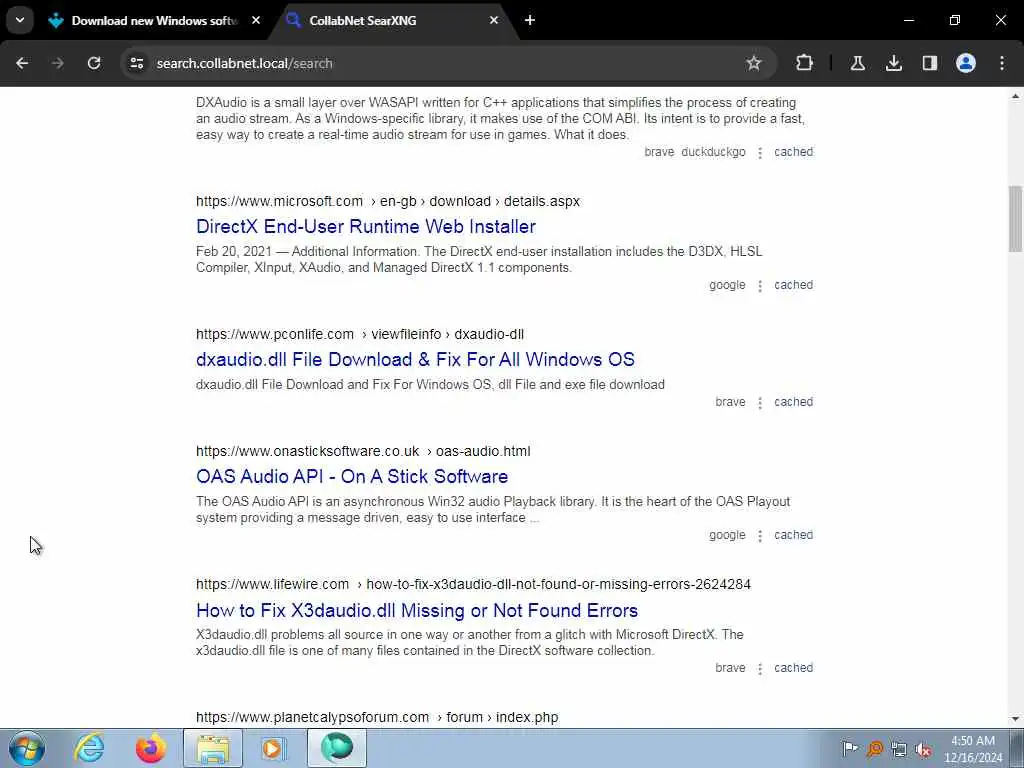Open the Chrome three-dot menu
This screenshot has height=768, width=1024.
pos(1002,63)
